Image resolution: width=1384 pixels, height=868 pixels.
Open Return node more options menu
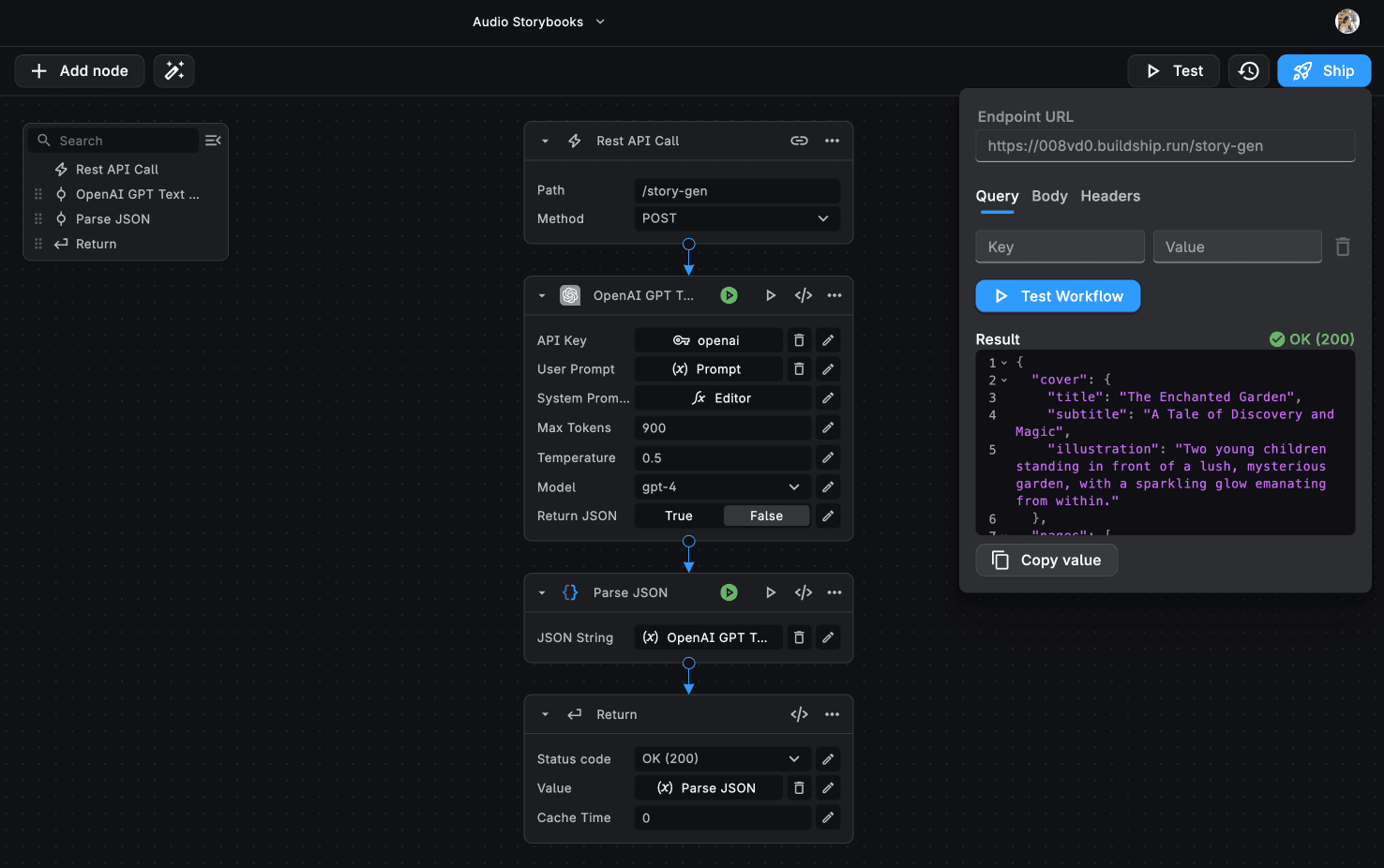[832, 714]
